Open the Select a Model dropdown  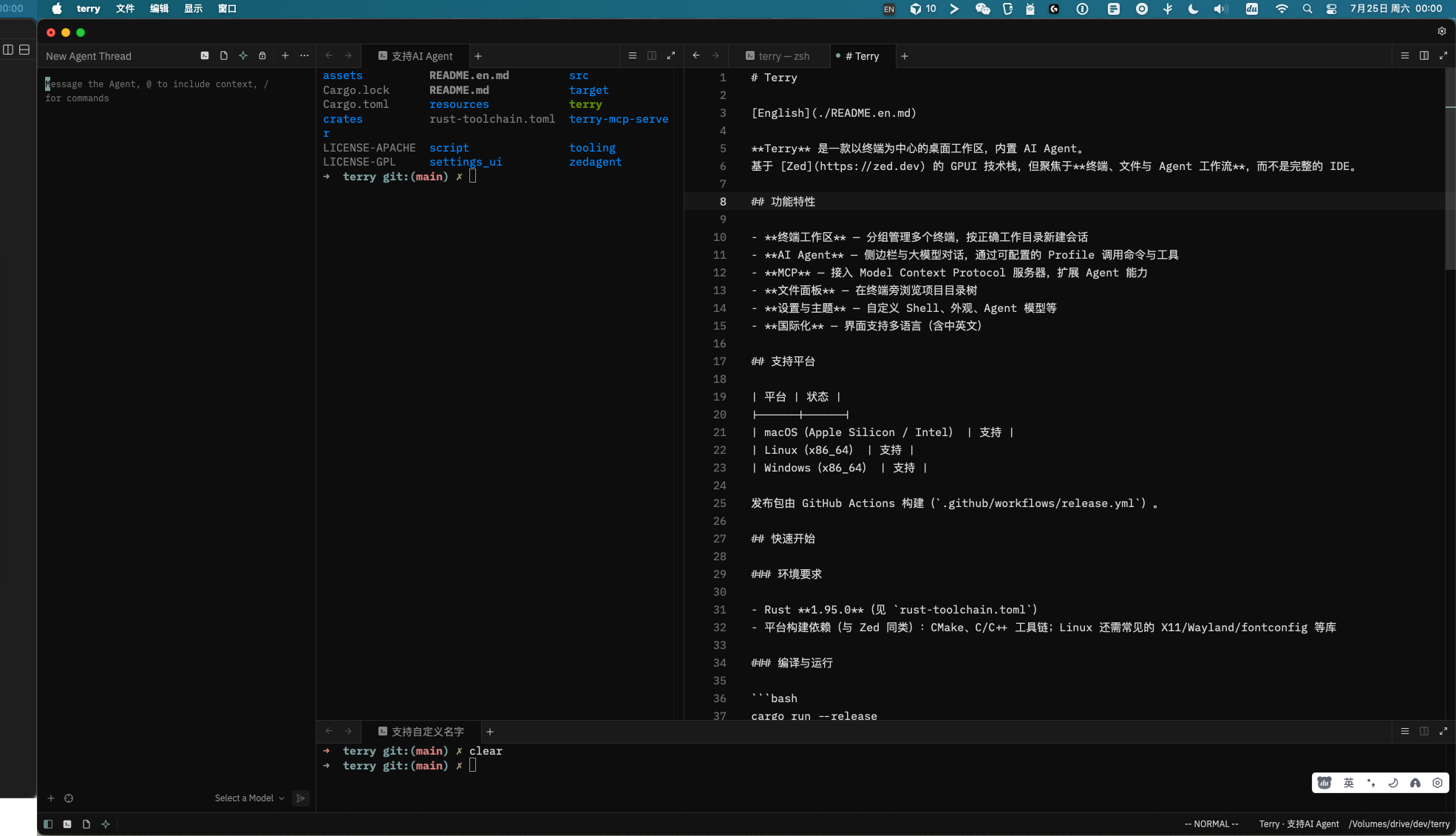249,798
